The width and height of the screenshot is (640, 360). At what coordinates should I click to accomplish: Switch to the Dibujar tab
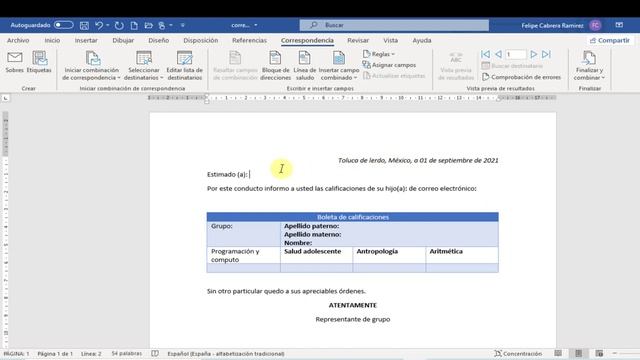tap(123, 40)
